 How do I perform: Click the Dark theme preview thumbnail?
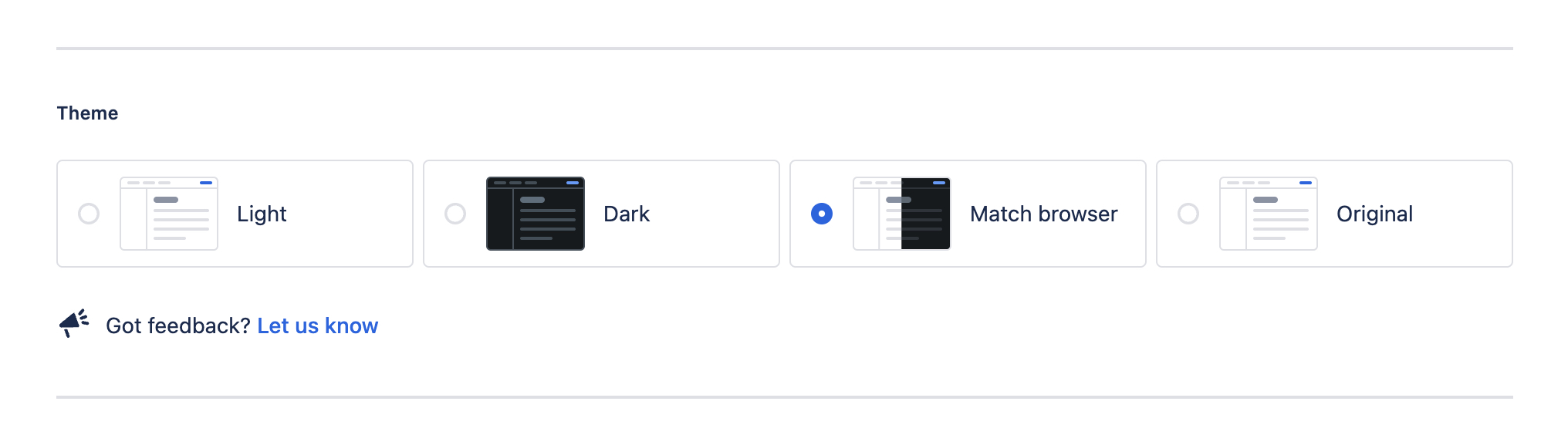(x=536, y=214)
